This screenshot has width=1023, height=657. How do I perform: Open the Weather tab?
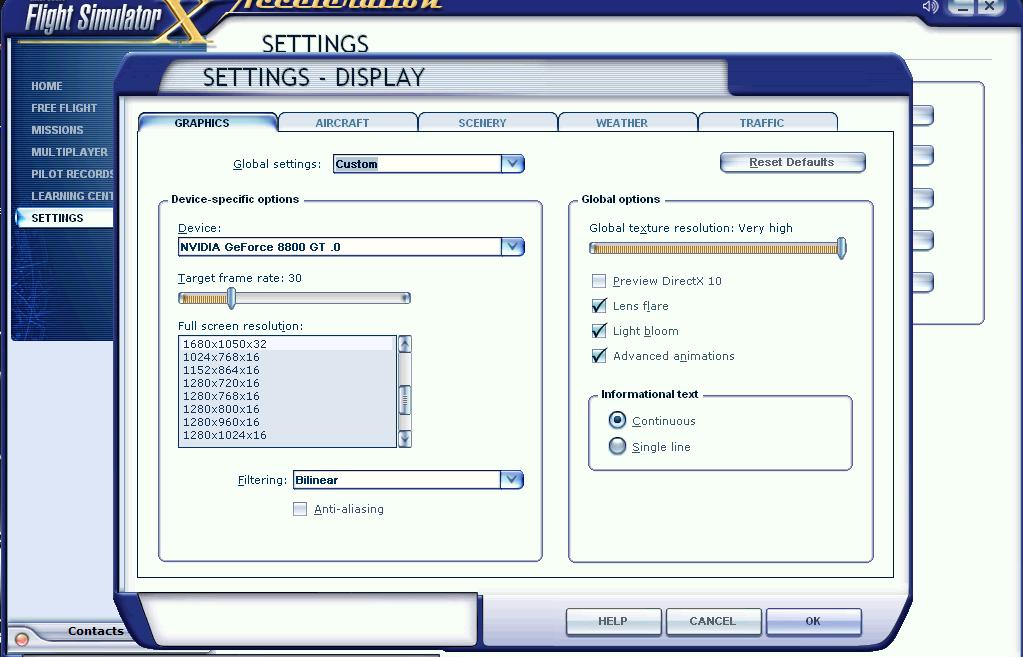pyautogui.click(x=622, y=123)
